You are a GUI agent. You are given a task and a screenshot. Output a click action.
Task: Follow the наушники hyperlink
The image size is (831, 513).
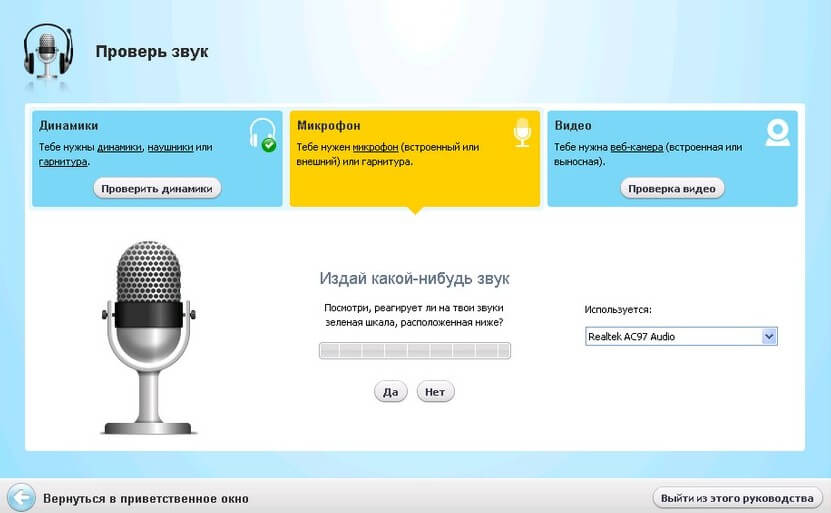click(171, 147)
